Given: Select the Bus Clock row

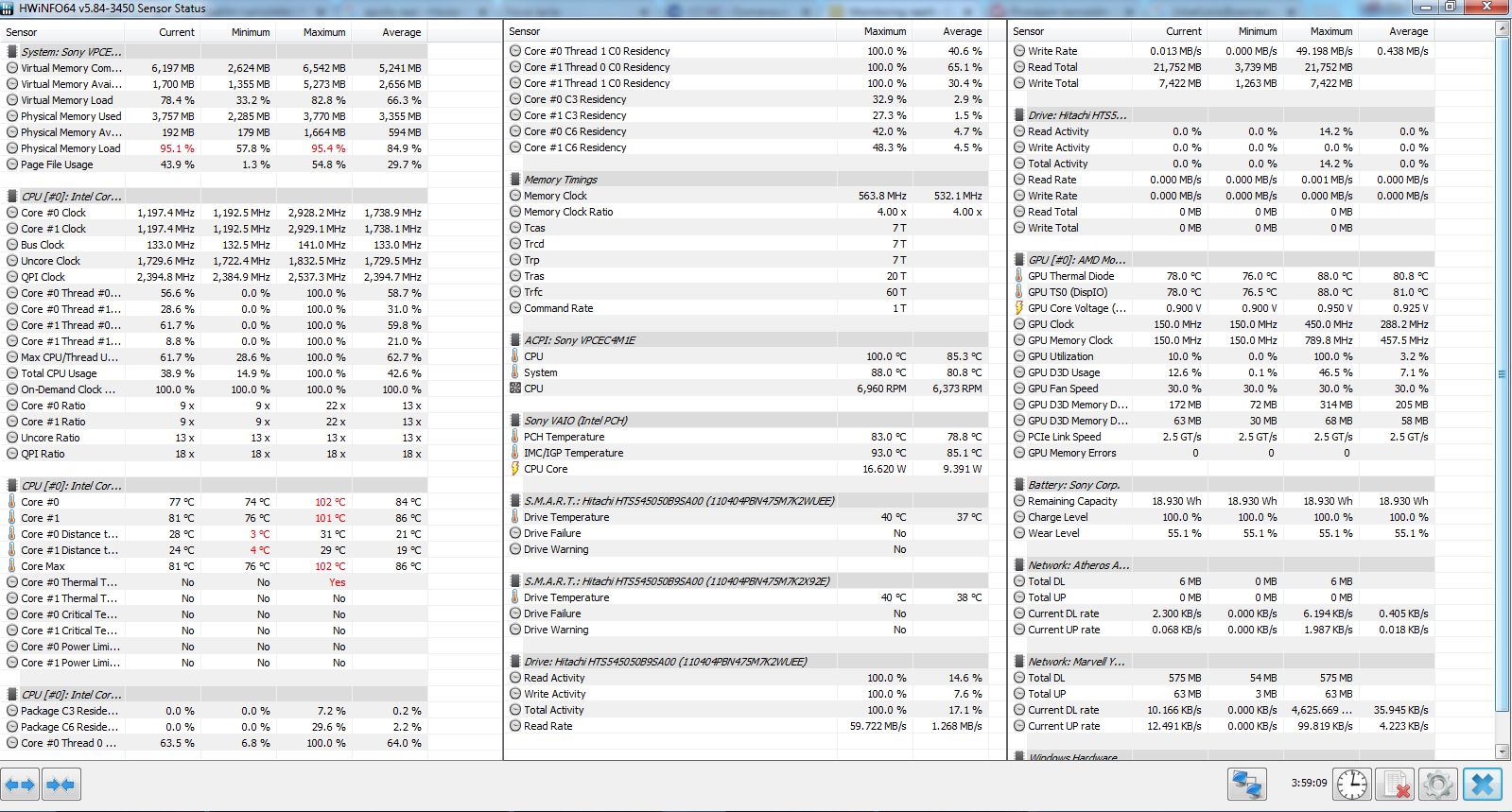Looking at the screenshot, I should coord(215,245).
